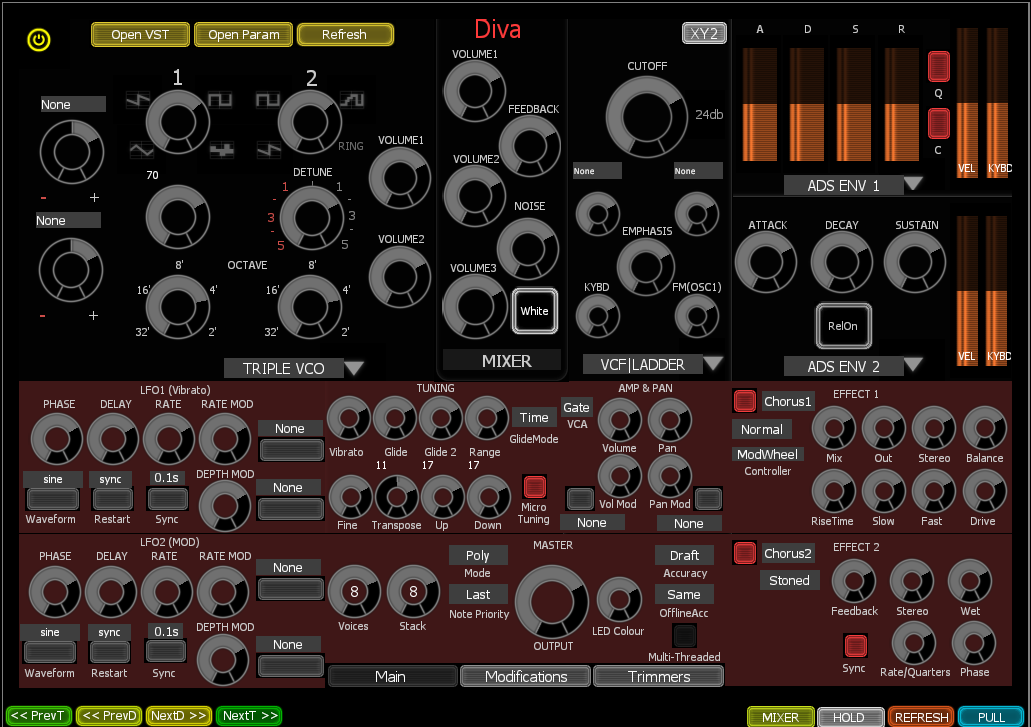The image size is (1031, 727).
Task: Click the Transpose knob in Tuning
Action: tap(396, 497)
